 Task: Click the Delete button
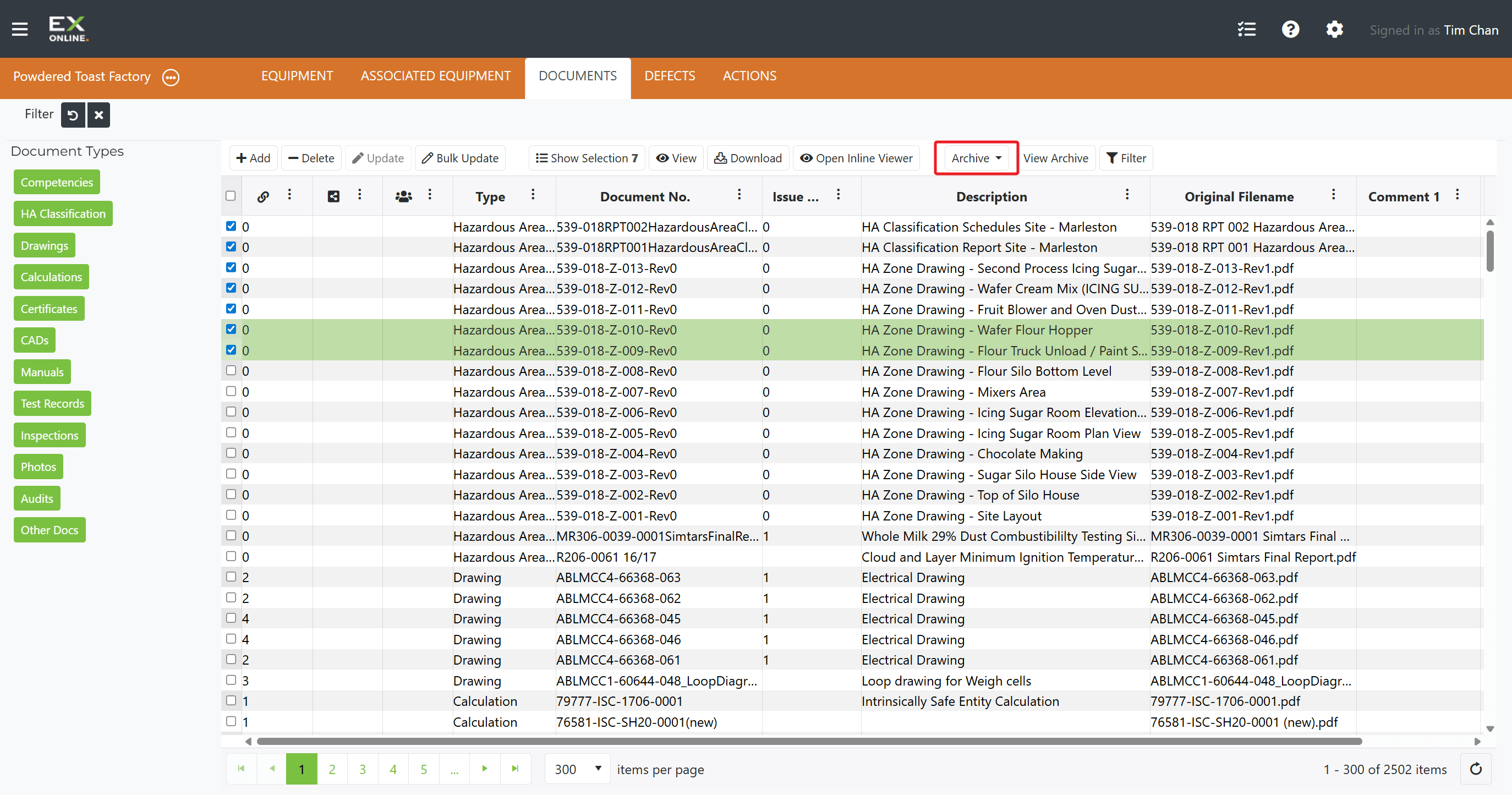tap(311, 158)
